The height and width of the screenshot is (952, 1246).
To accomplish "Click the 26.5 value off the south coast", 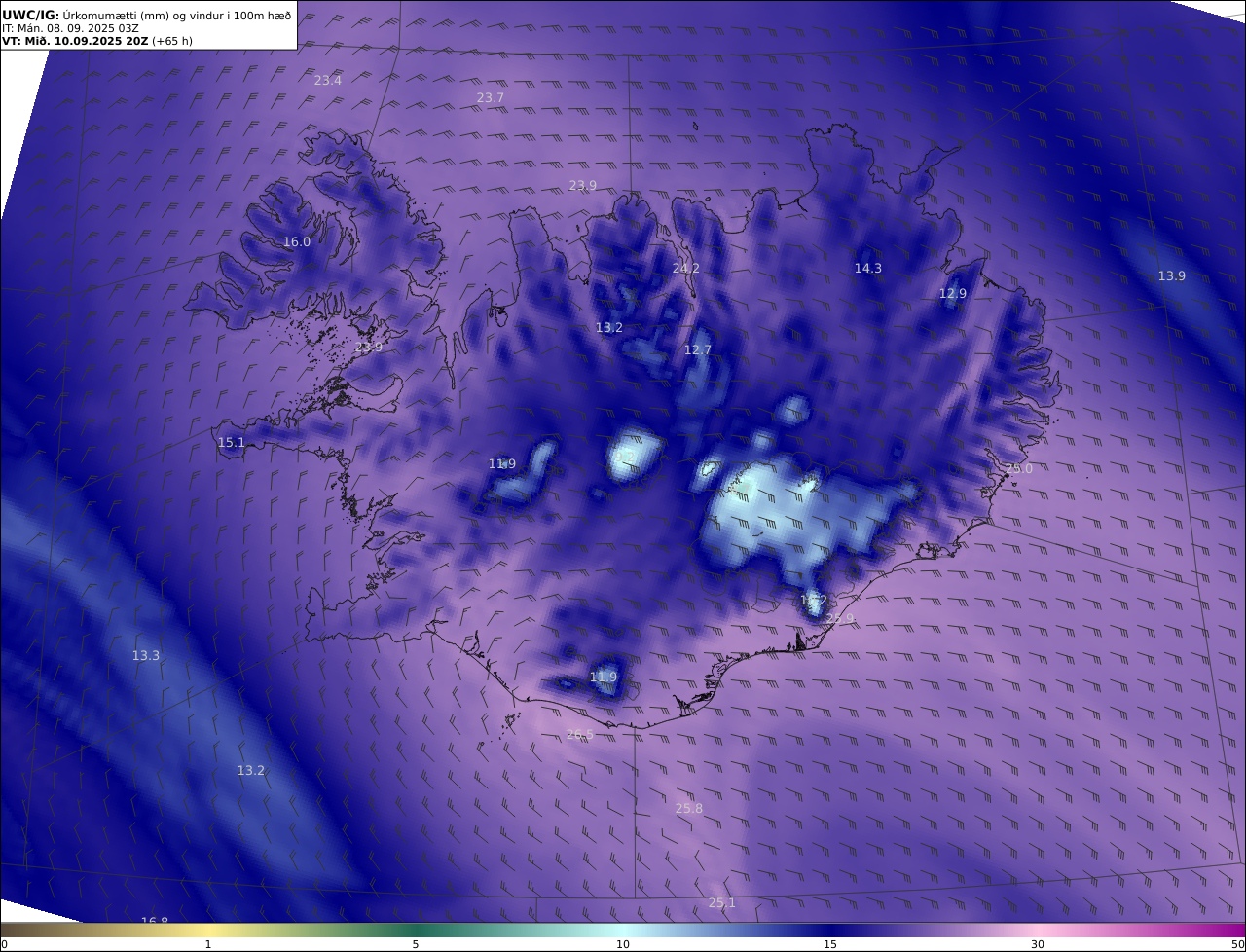I will [x=580, y=735].
